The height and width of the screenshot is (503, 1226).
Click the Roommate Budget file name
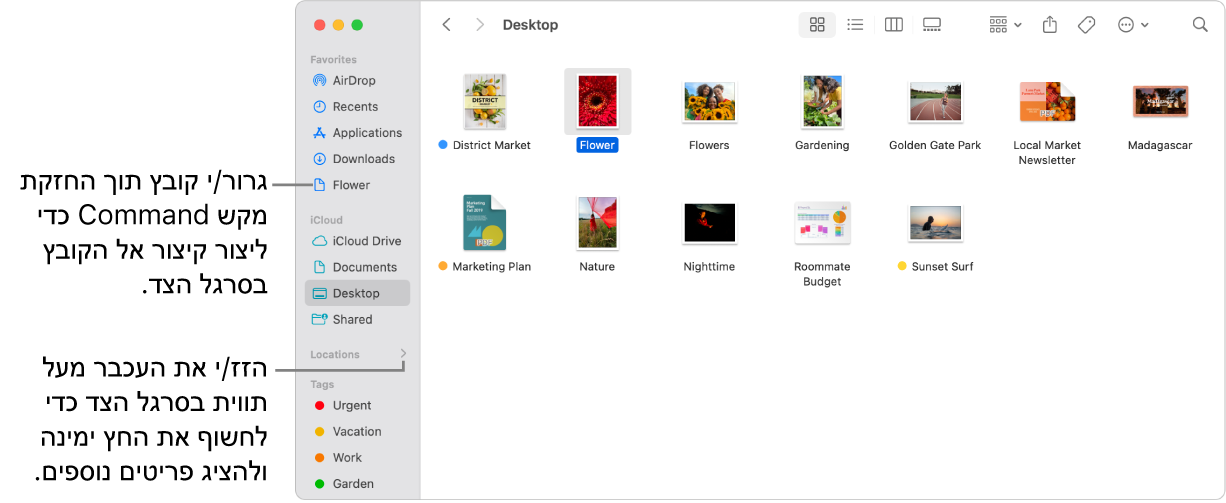coord(822,274)
